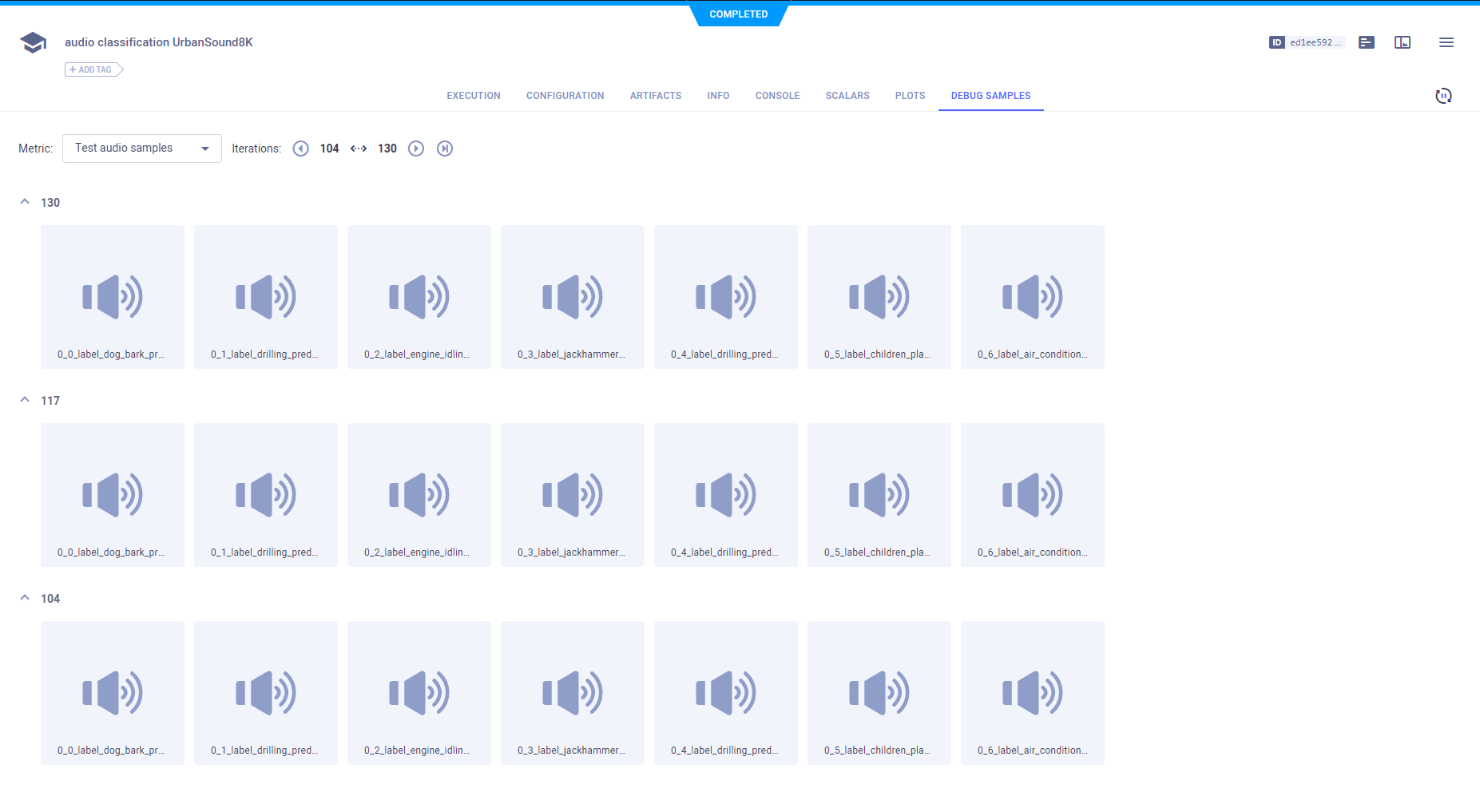This screenshot has height=812, width=1480.
Task: Open air_condition audio sample in iteration 117
Action: [1032, 495]
